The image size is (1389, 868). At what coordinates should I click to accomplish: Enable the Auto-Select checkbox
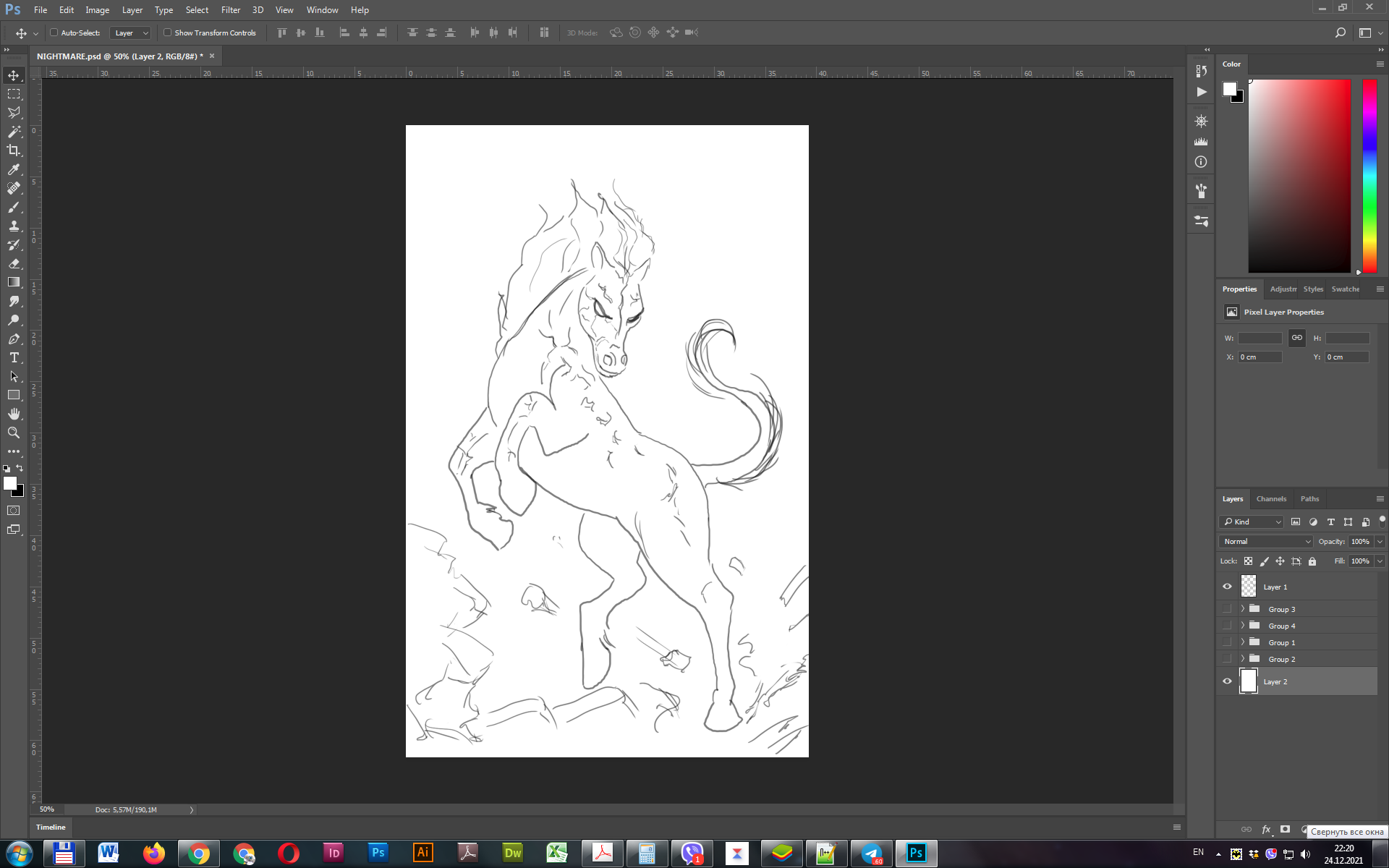pyautogui.click(x=54, y=33)
